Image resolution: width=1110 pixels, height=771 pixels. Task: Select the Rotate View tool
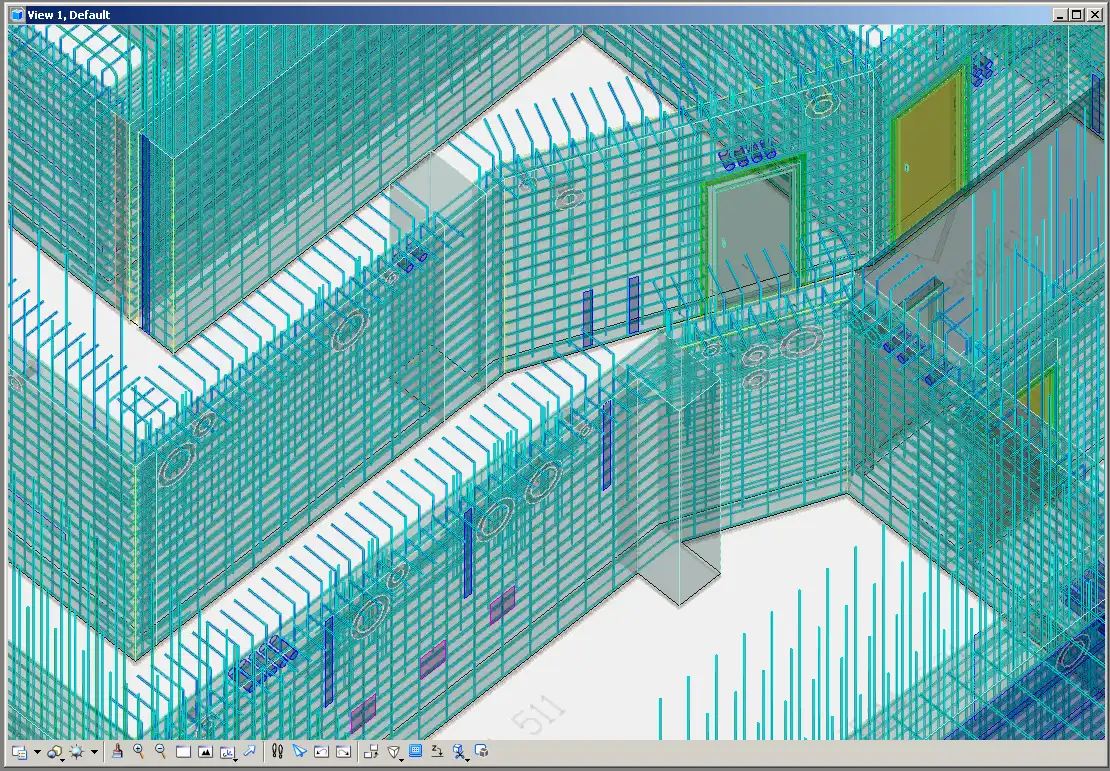pos(227,752)
